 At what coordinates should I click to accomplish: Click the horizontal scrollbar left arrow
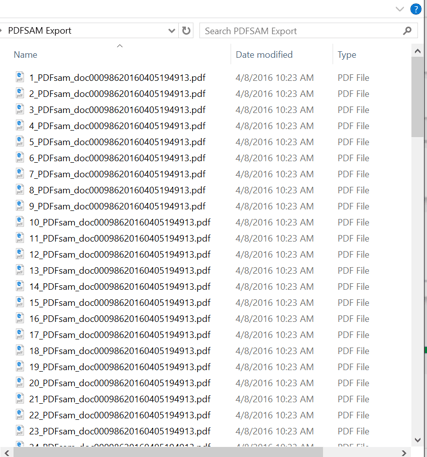pos(7,453)
